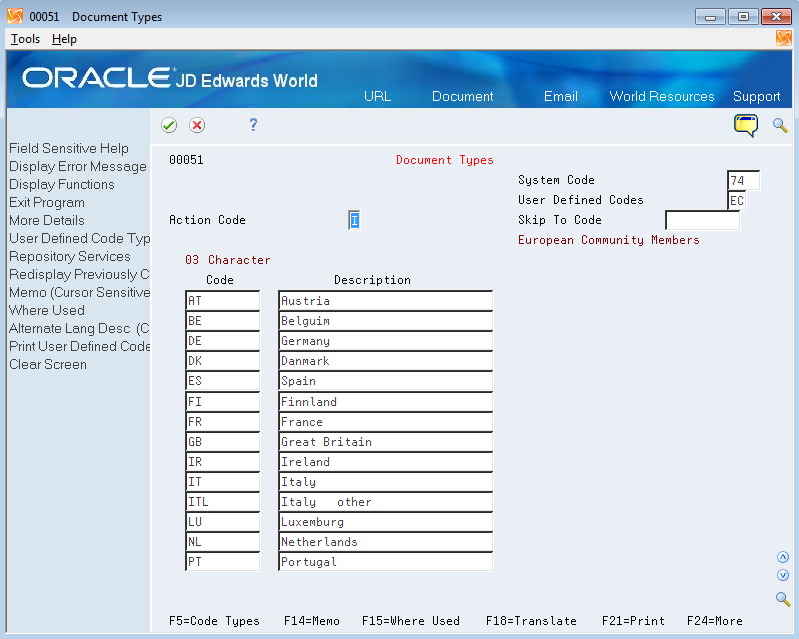Open User Defined Code Types option
799x639 pixels.
[x=79, y=238]
